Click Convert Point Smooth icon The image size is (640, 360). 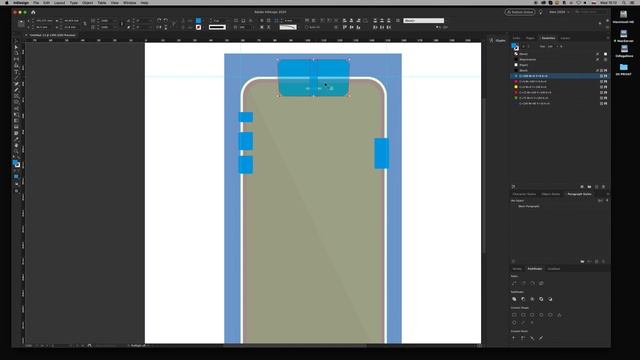click(x=532, y=338)
